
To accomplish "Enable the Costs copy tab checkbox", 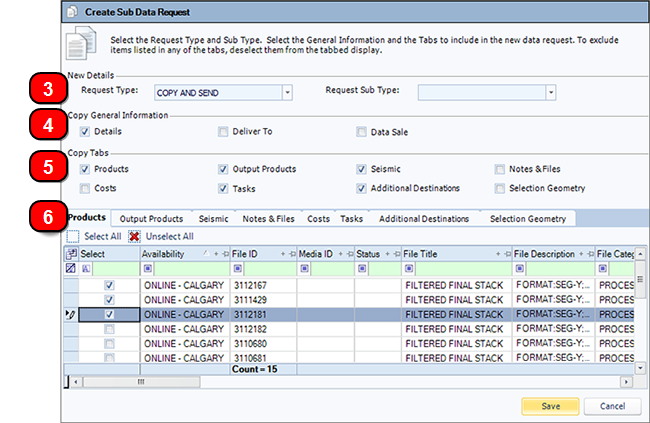I will tap(85, 189).
